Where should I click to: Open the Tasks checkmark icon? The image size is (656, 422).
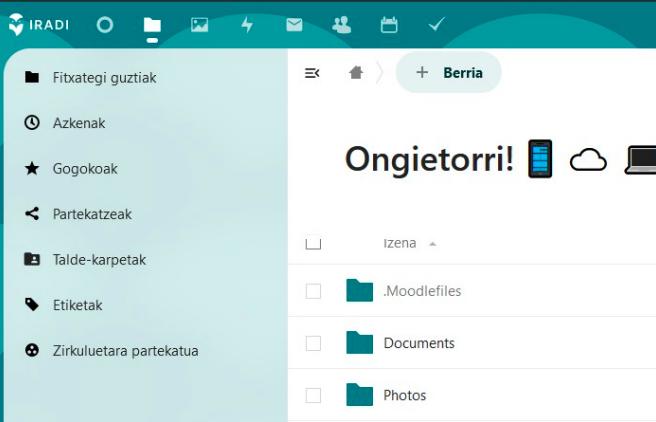(436, 25)
